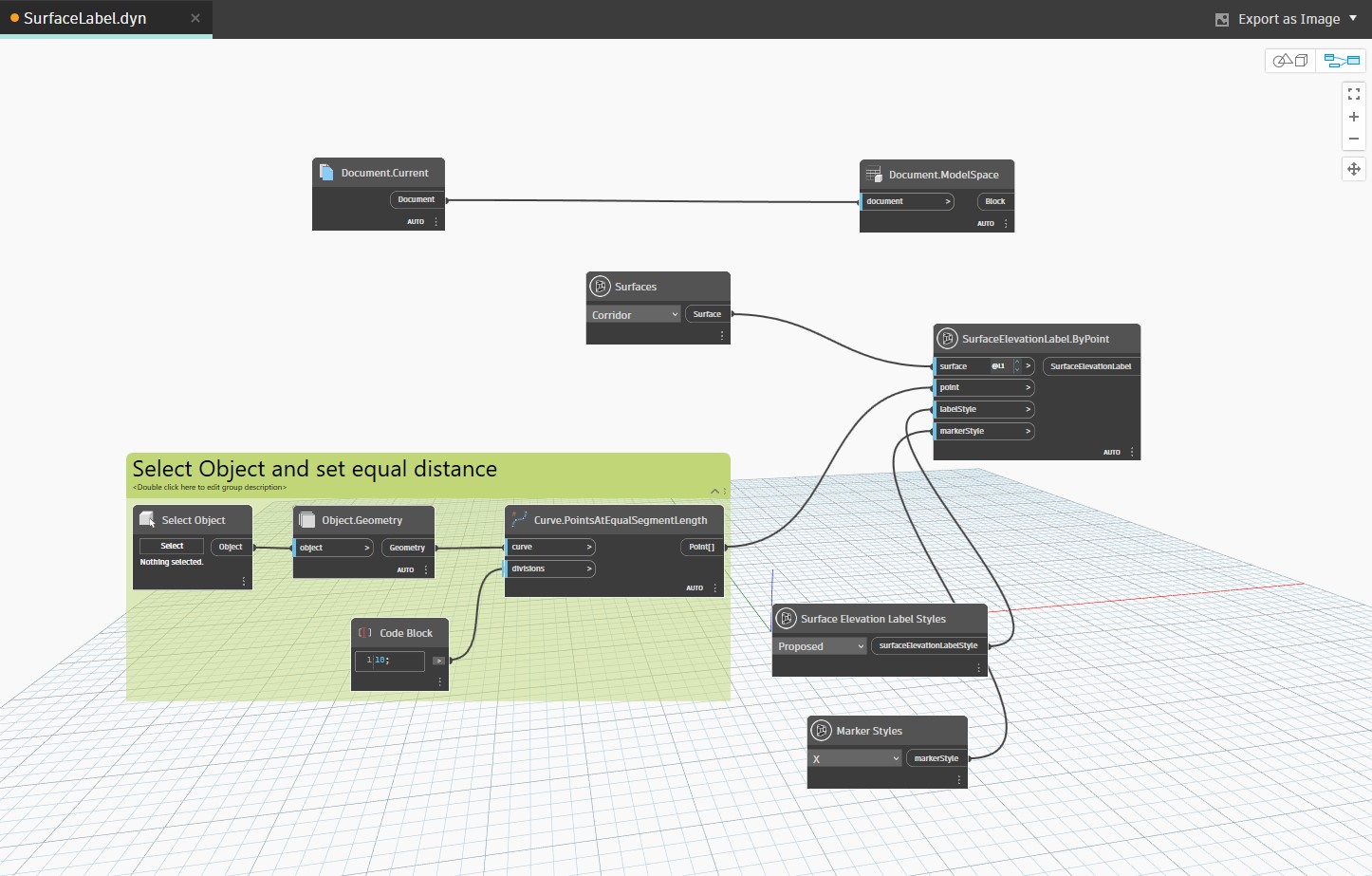The height and width of the screenshot is (876, 1372).
Task: Click the Code Block node icon
Action: pyautogui.click(x=365, y=632)
